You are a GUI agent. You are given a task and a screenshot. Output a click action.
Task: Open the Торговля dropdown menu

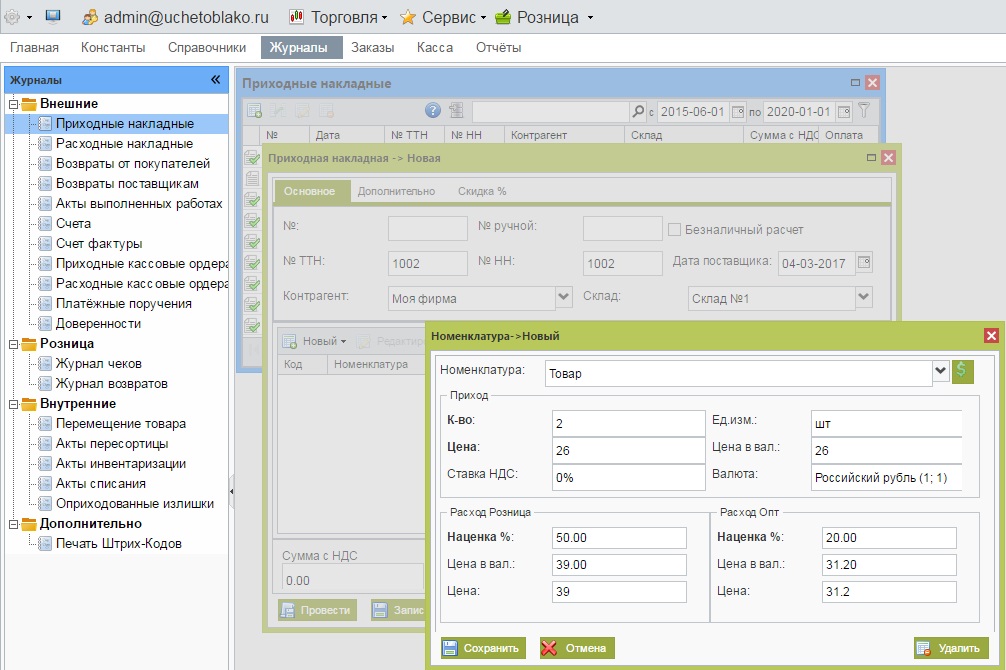click(338, 17)
